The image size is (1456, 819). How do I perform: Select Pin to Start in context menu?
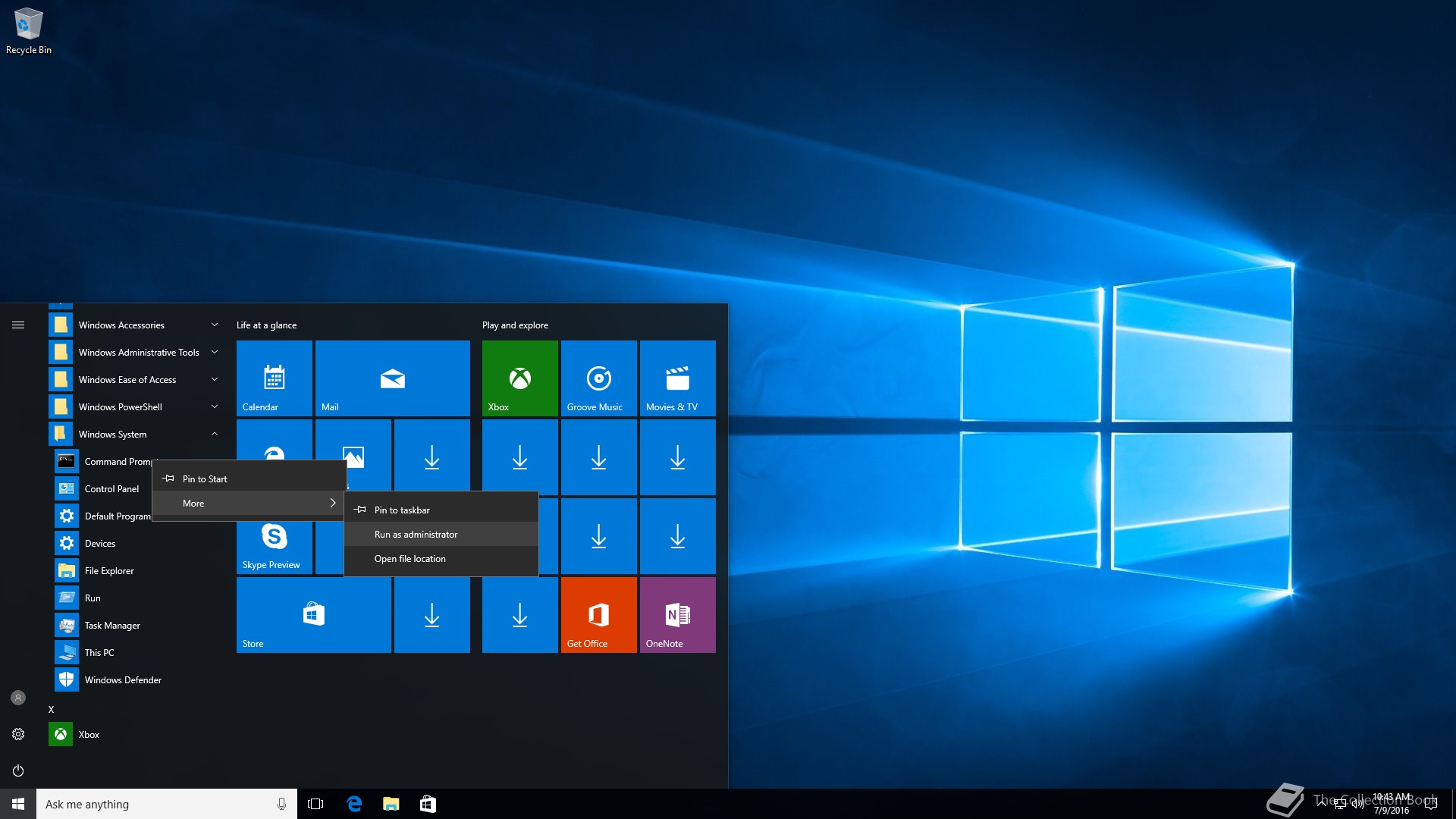point(249,479)
